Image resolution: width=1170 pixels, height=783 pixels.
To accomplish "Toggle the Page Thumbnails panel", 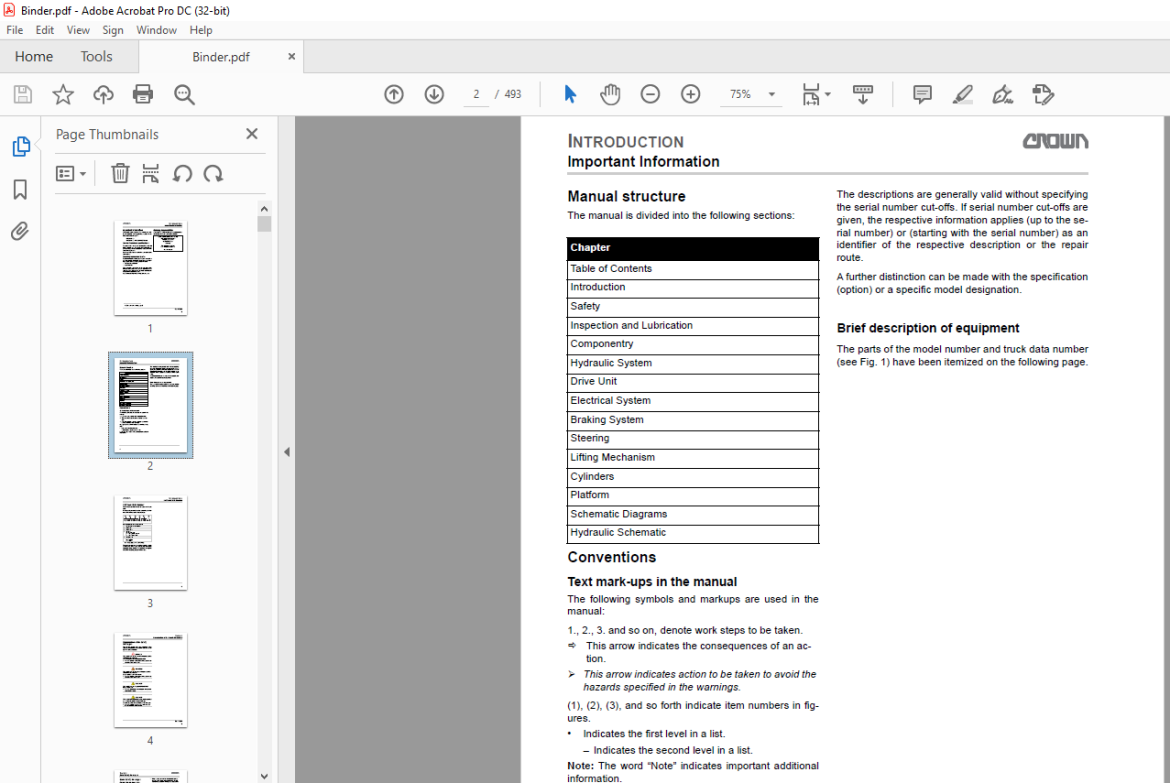I will [21, 146].
